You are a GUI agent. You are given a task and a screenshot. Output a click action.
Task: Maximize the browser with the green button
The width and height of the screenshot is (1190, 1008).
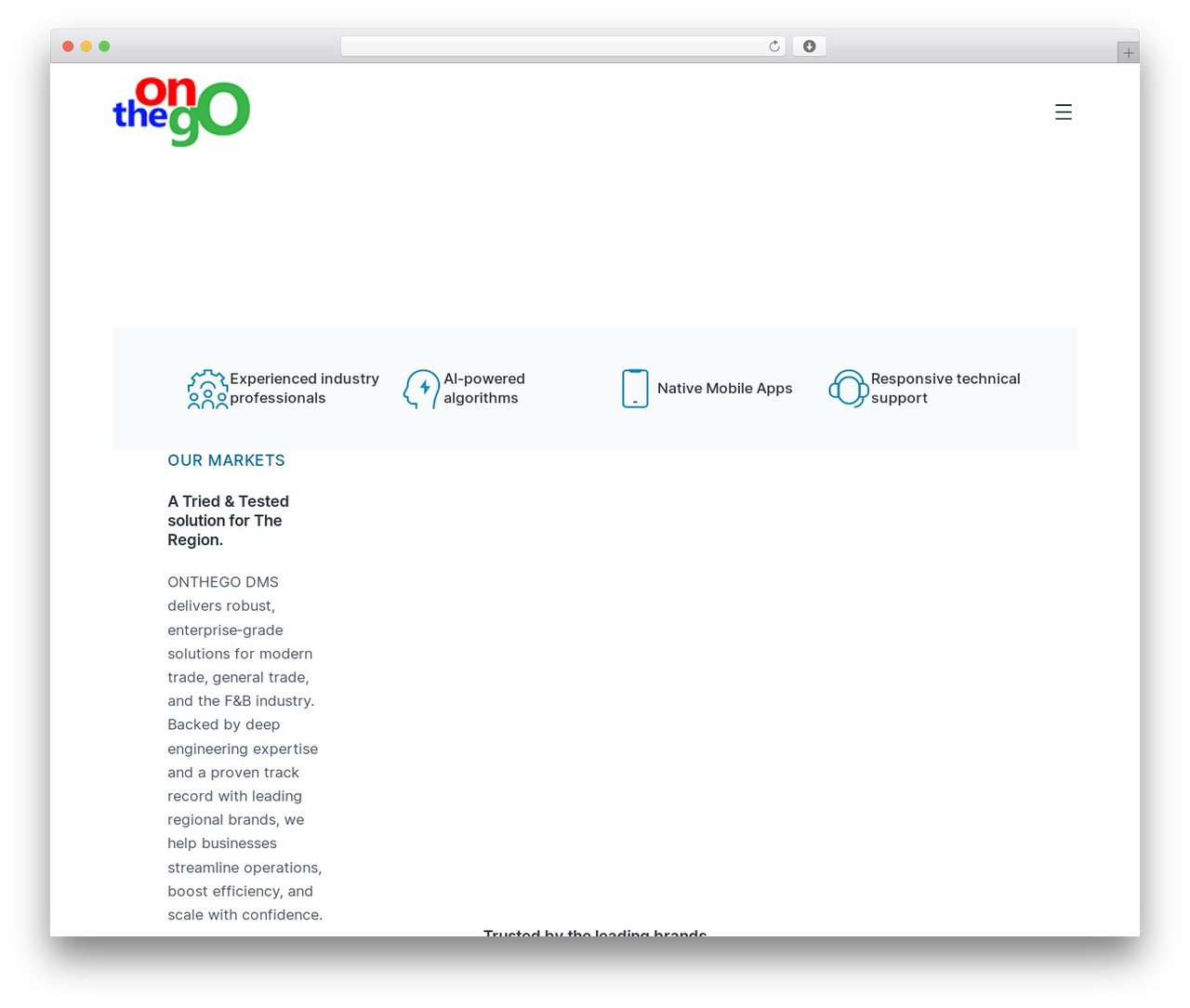click(x=104, y=46)
